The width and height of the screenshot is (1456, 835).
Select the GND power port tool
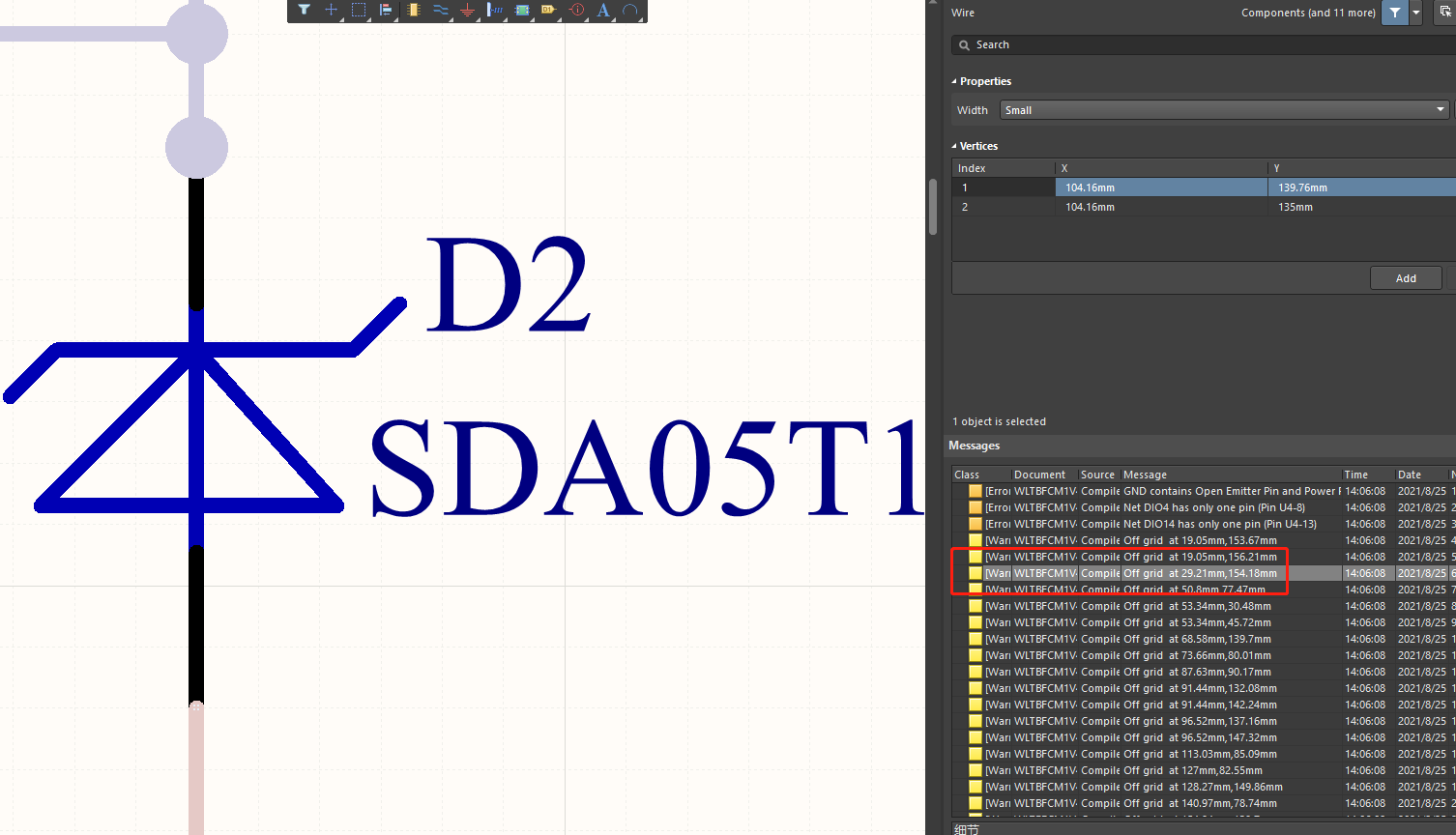pyautogui.click(x=467, y=11)
